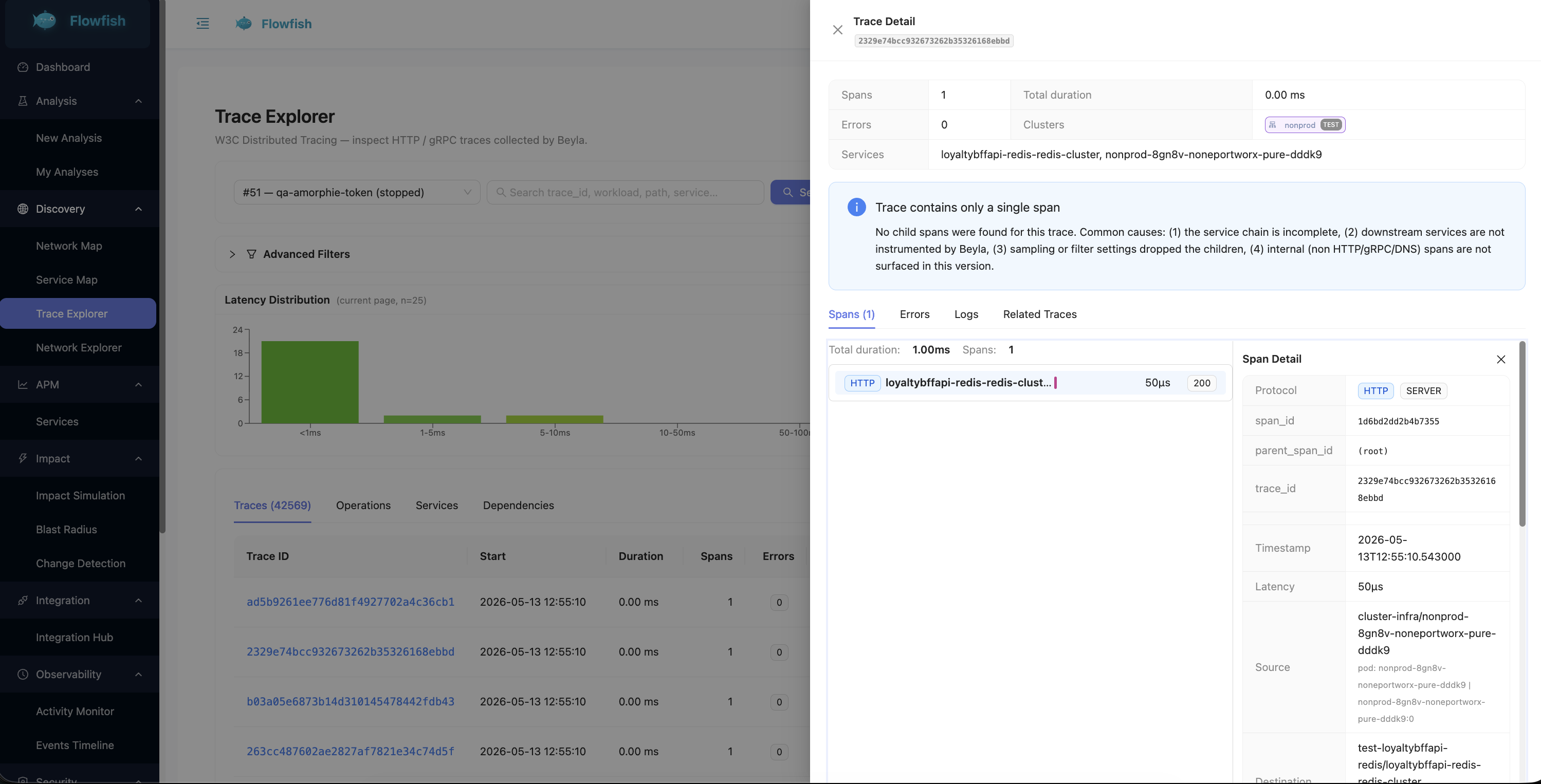Switch to the Related Traces tab
The image size is (1541, 784).
[1040, 314]
